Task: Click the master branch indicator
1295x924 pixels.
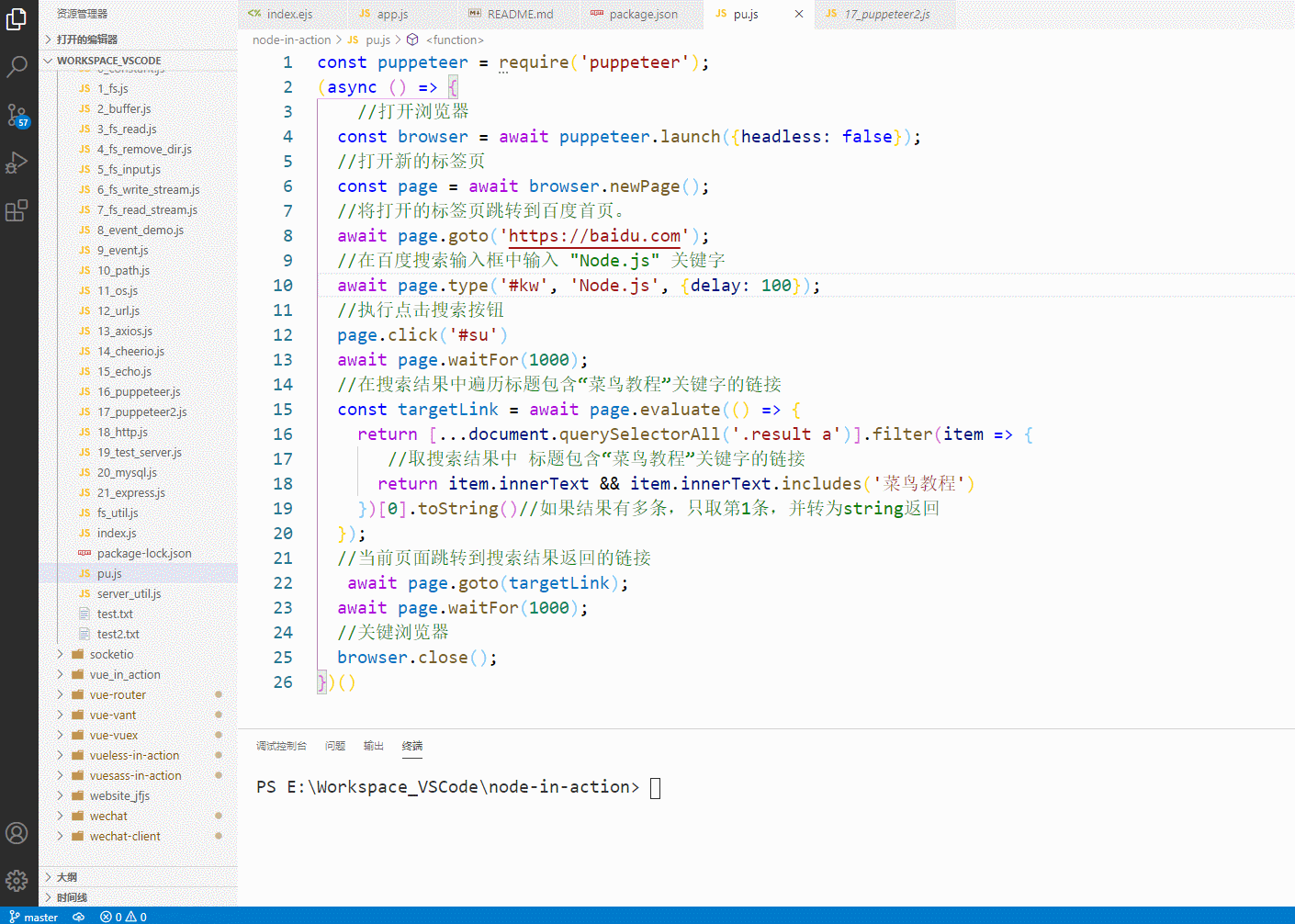Action: [x=34, y=917]
